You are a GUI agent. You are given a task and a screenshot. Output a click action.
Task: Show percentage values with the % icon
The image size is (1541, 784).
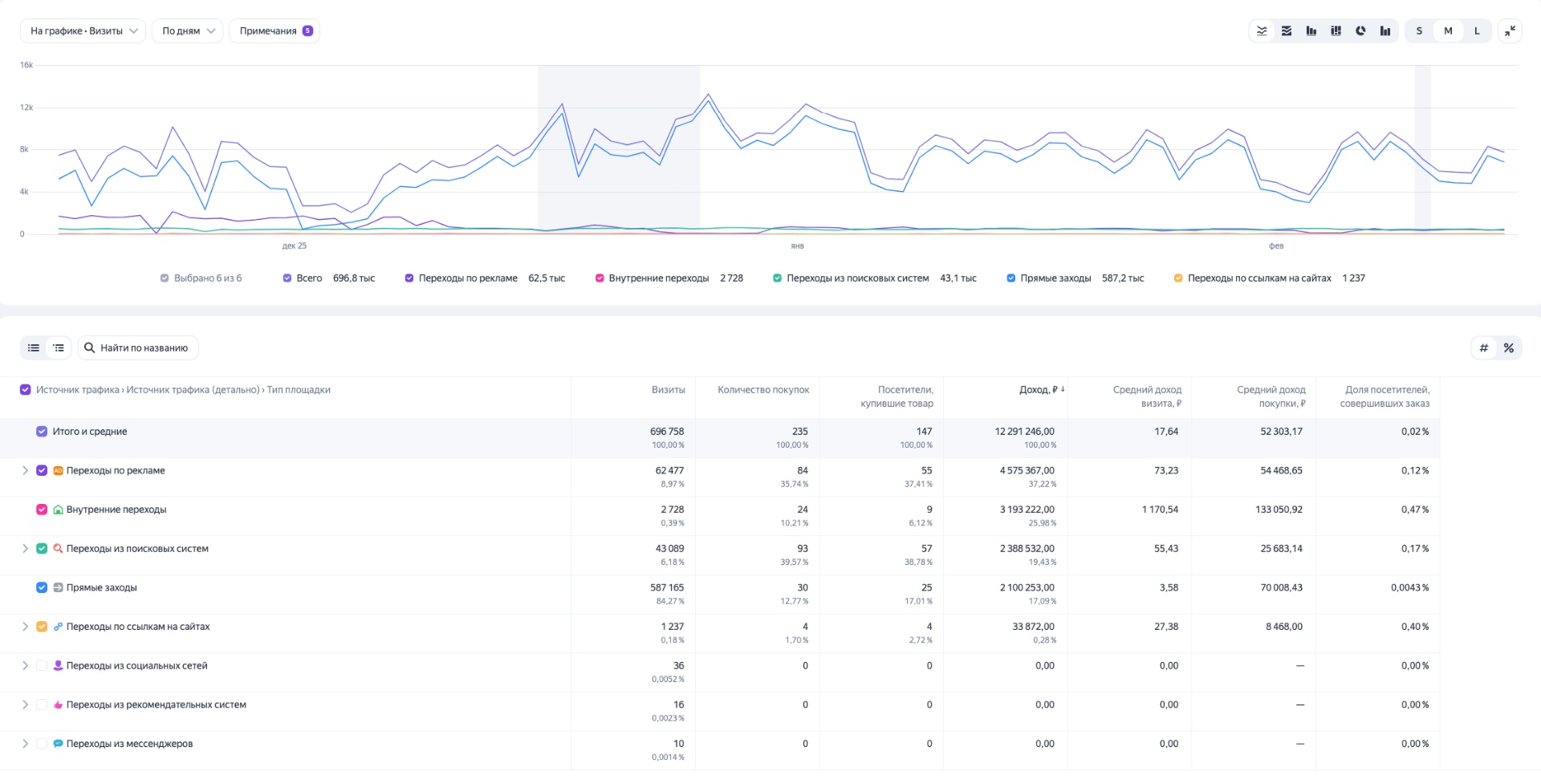pyautogui.click(x=1509, y=348)
